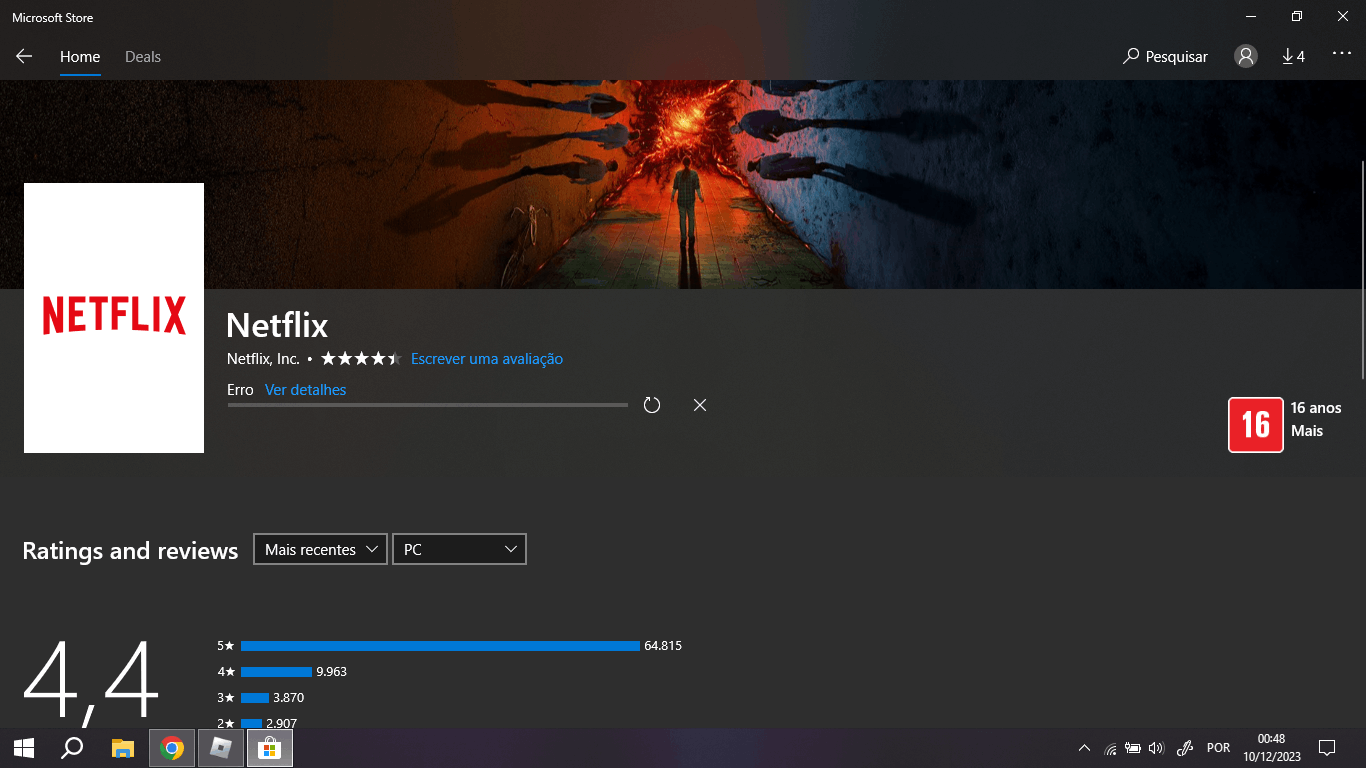This screenshot has width=1366, height=768.
Task: Open the Home tab
Action: (x=80, y=57)
